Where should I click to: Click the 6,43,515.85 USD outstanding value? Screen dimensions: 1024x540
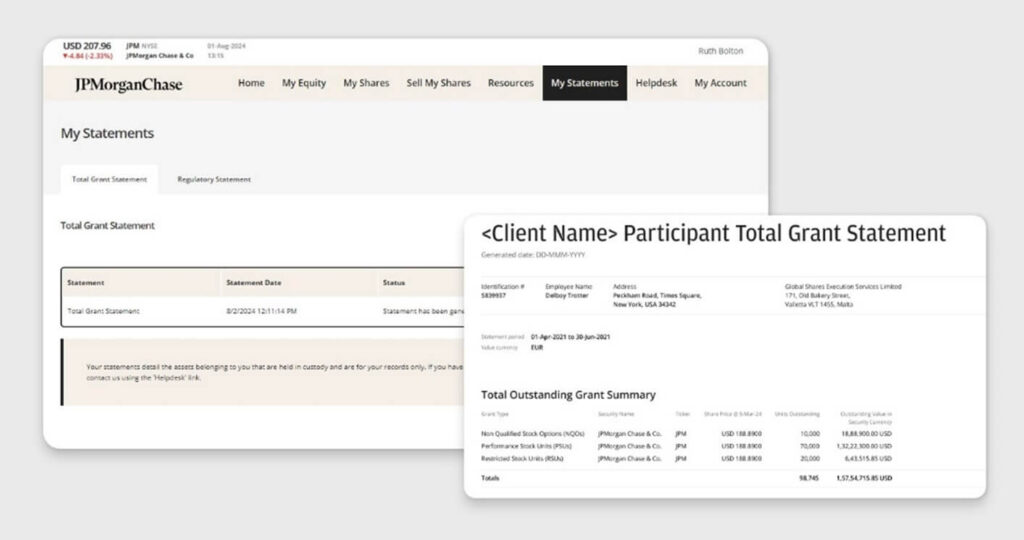pos(869,458)
